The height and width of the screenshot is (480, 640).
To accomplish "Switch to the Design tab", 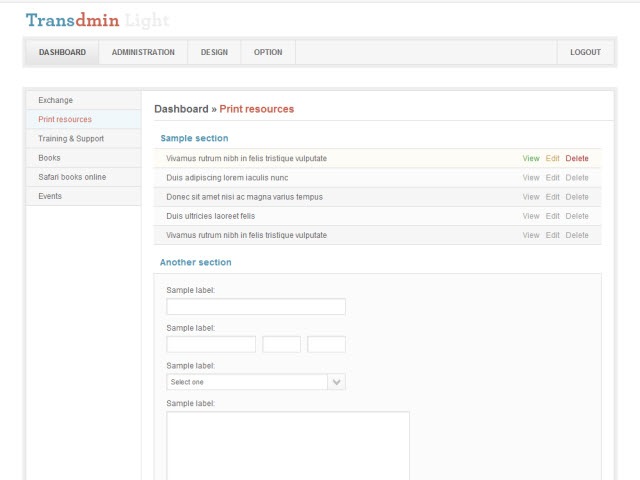I will coord(214,53).
